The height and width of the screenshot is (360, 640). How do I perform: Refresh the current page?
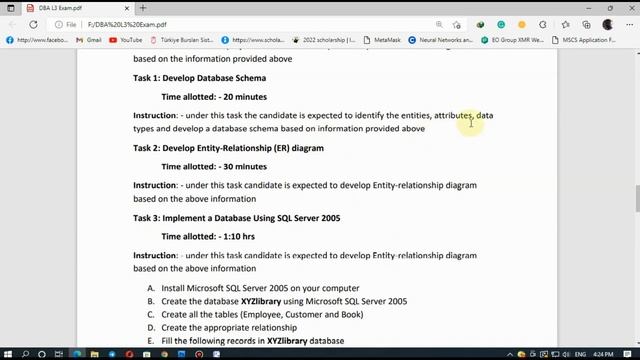pos(33,24)
